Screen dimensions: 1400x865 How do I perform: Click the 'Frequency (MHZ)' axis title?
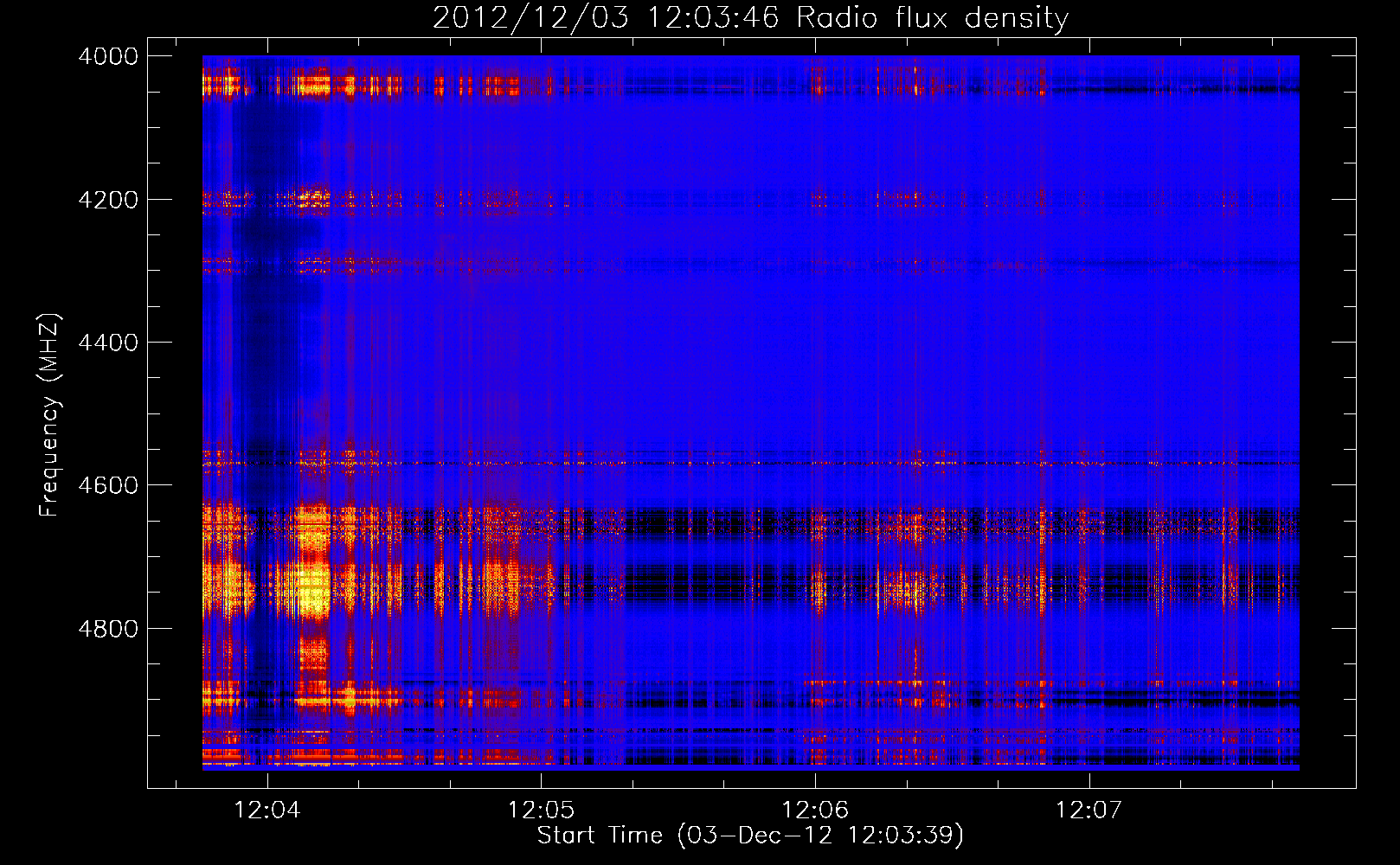[x=49, y=415]
